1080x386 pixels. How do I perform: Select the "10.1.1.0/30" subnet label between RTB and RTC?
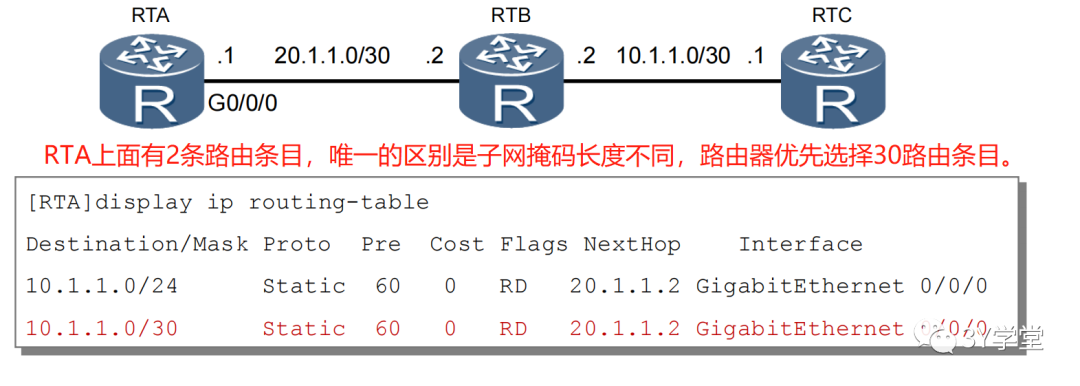click(x=673, y=56)
